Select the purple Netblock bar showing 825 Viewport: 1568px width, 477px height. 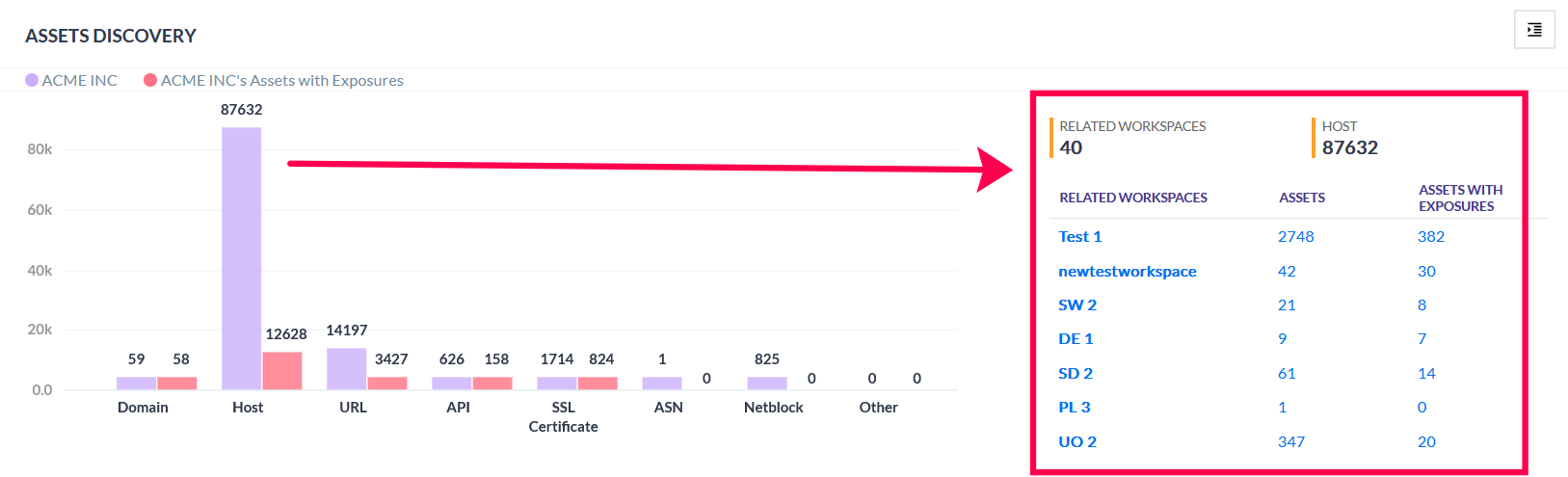[x=767, y=384]
